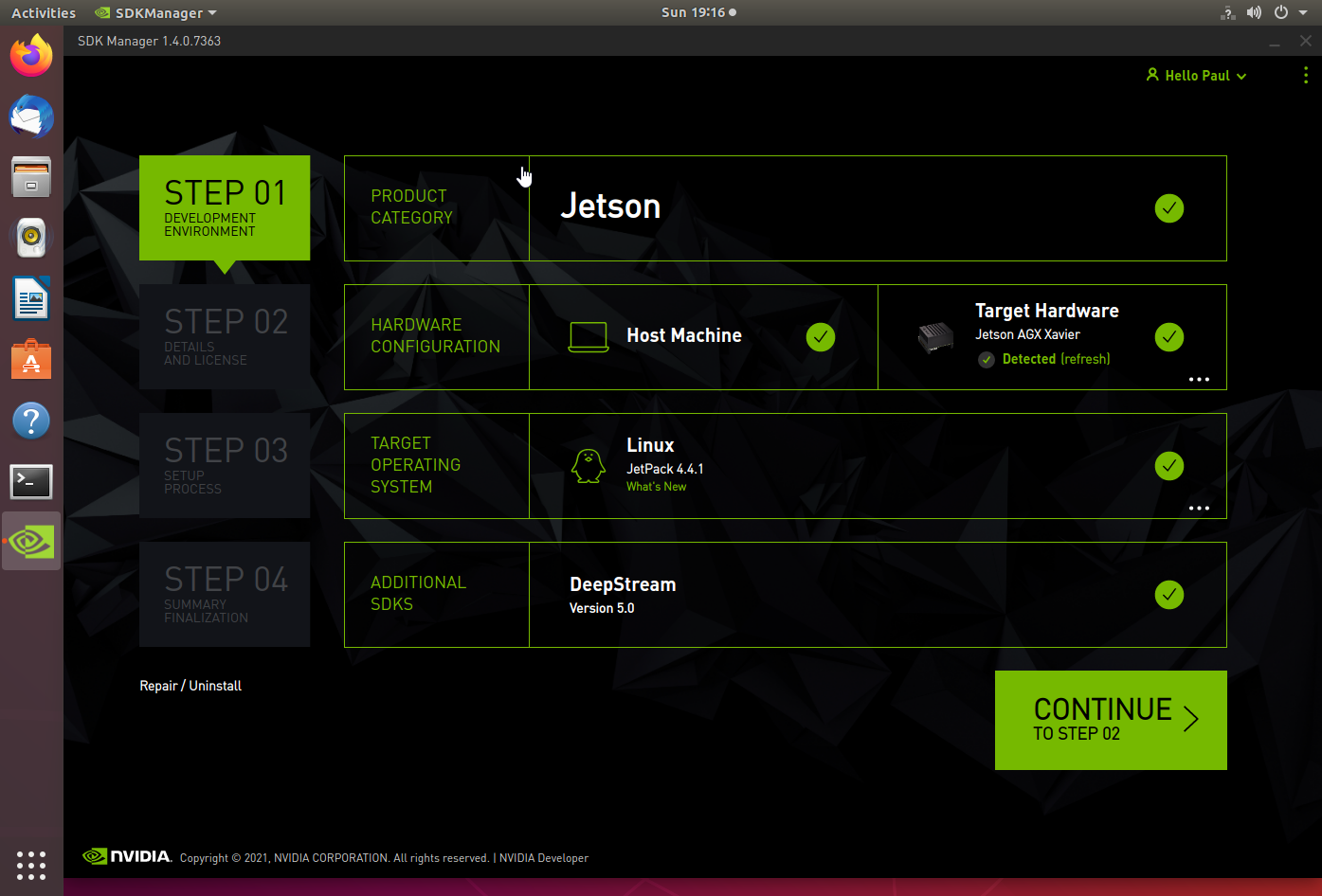Open the Repair / Uninstall link
This screenshot has width=1322, height=896.
tap(190, 686)
